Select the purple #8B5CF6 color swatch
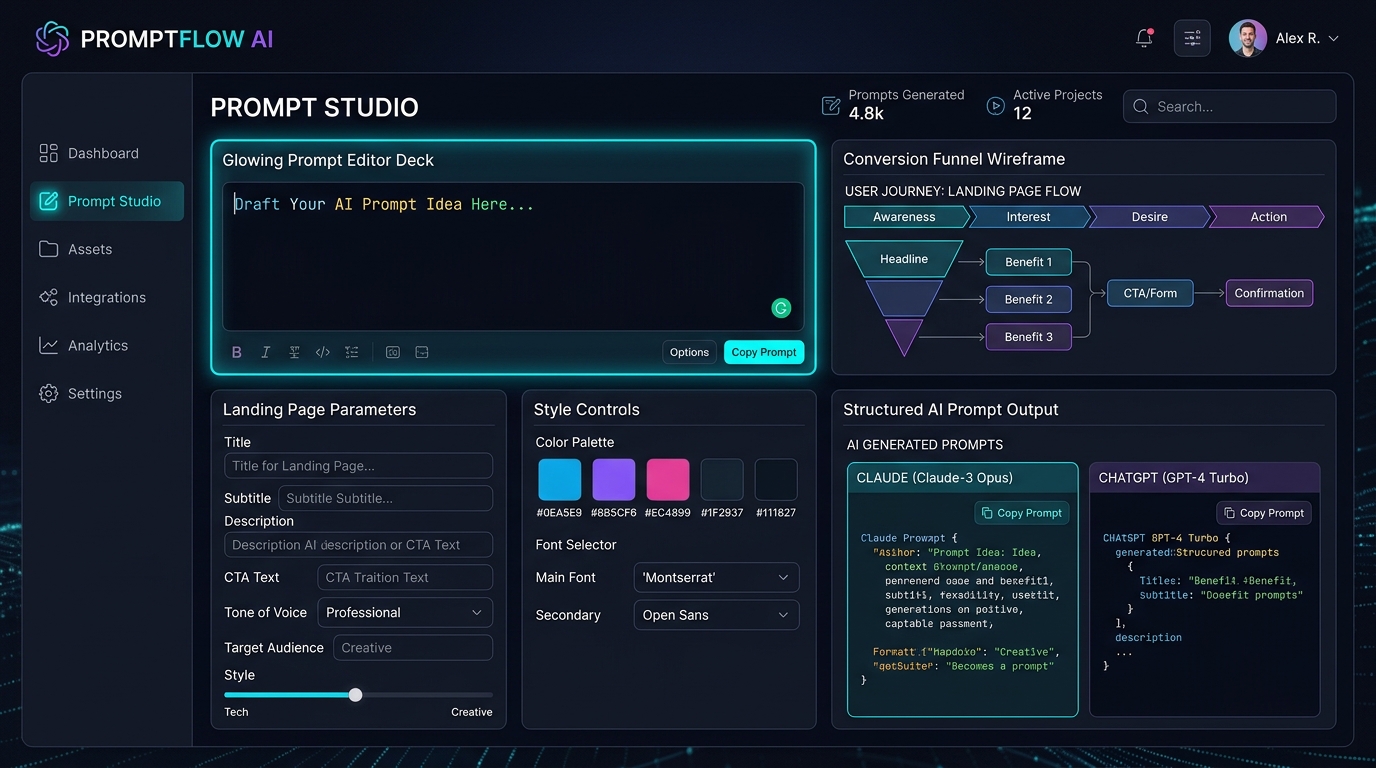Image resolution: width=1376 pixels, height=768 pixels. [x=614, y=479]
